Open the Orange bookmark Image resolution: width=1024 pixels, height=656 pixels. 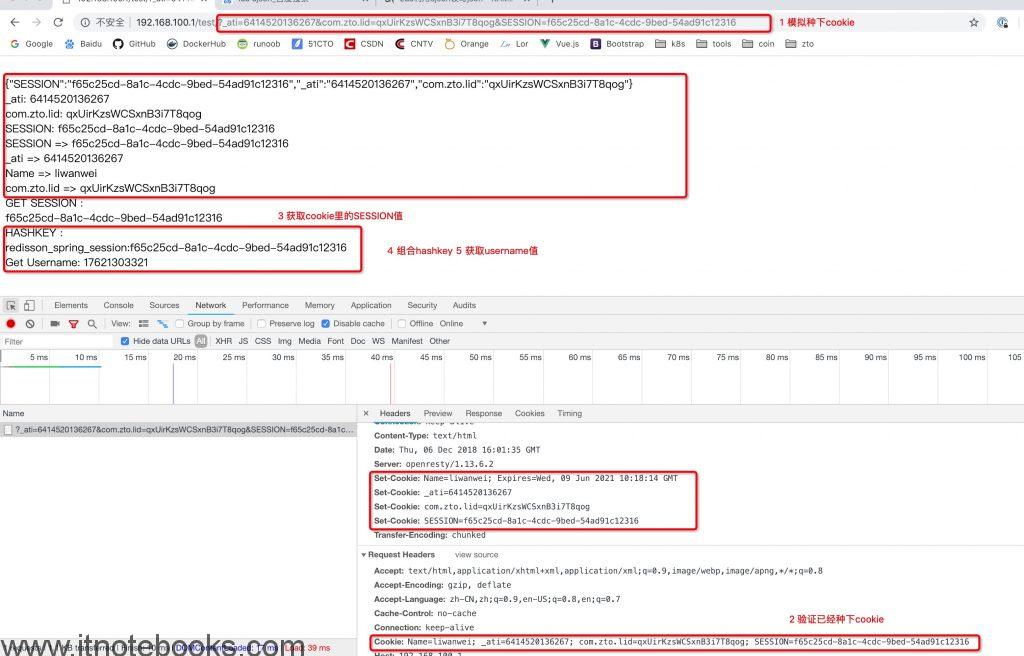click(x=466, y=44)
